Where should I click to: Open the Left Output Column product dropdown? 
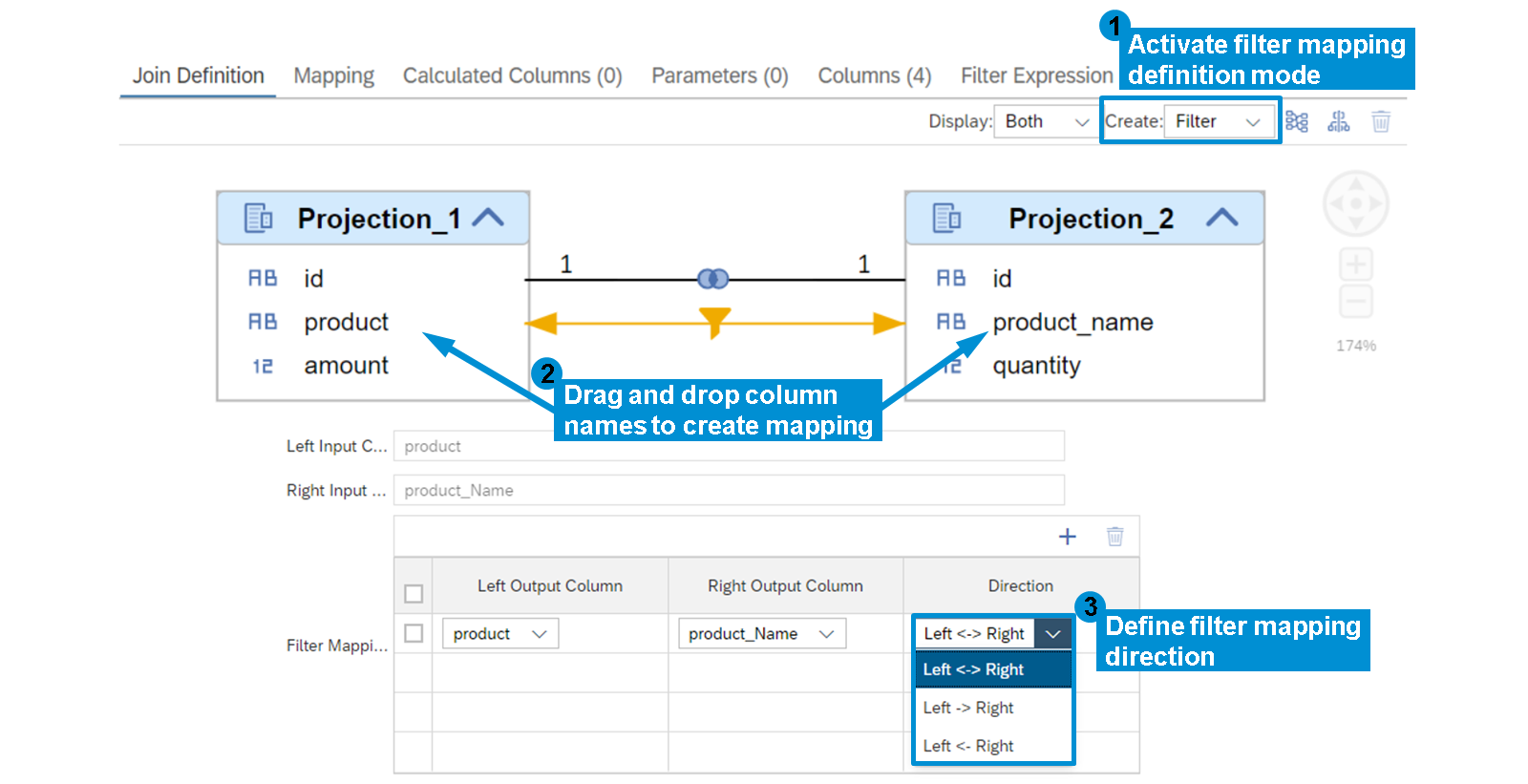coord(499,633)
